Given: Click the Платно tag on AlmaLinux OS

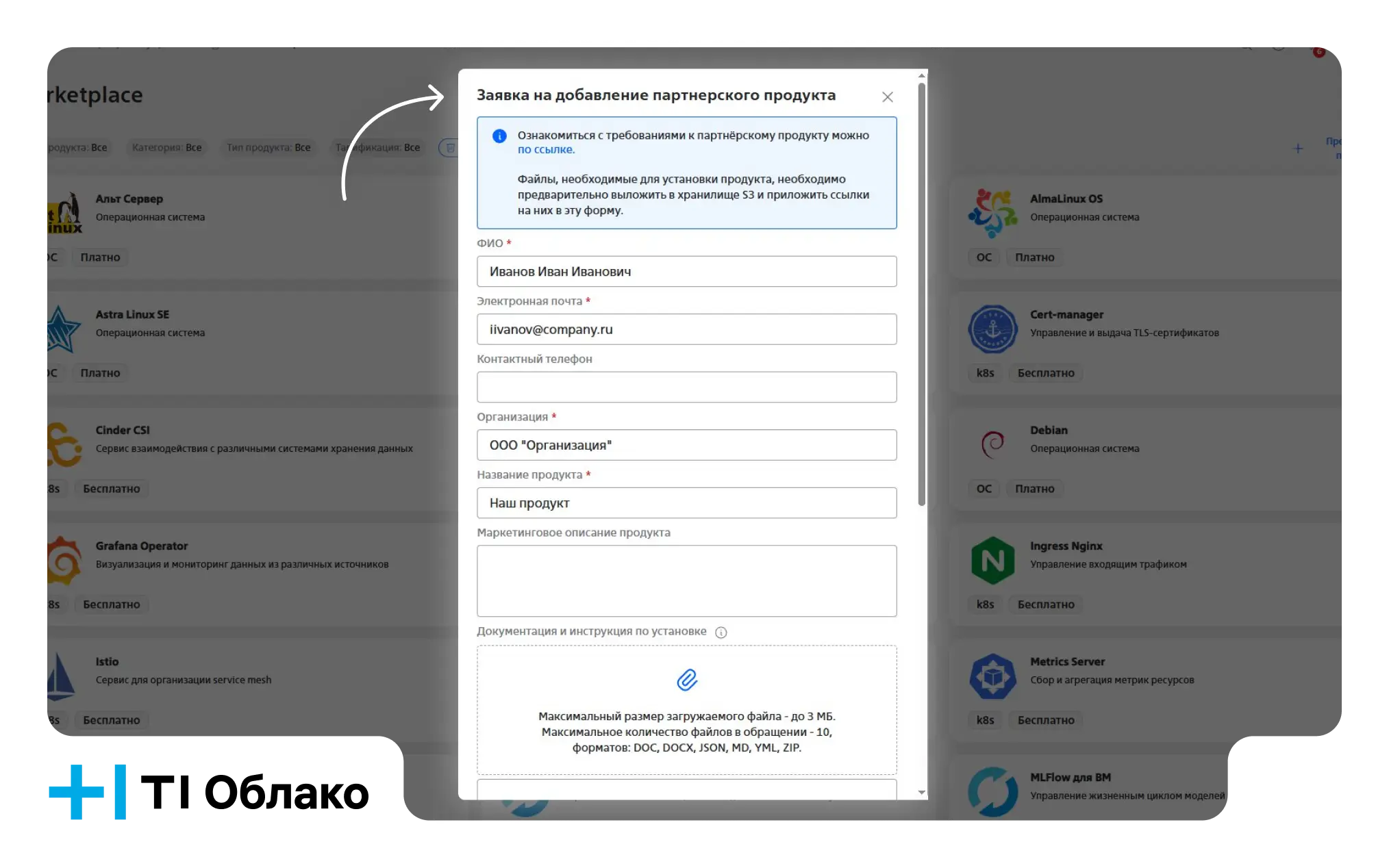Looking at the screenshot, I should click(1035, 257).
